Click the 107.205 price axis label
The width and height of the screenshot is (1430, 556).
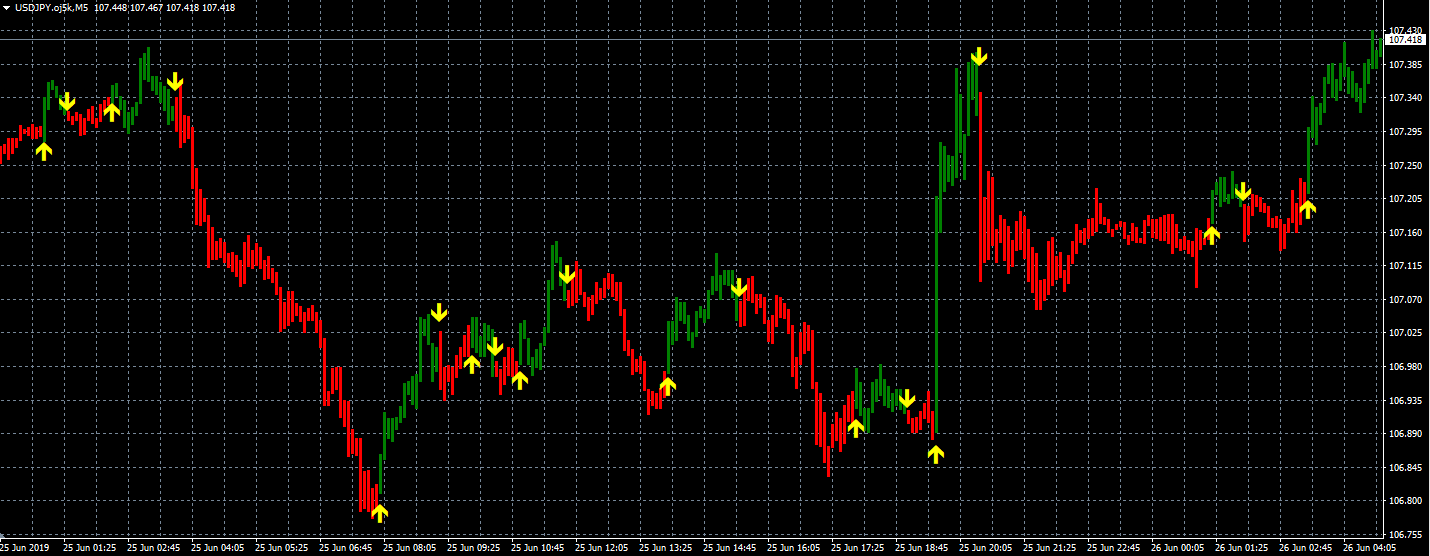point(1406,199)
